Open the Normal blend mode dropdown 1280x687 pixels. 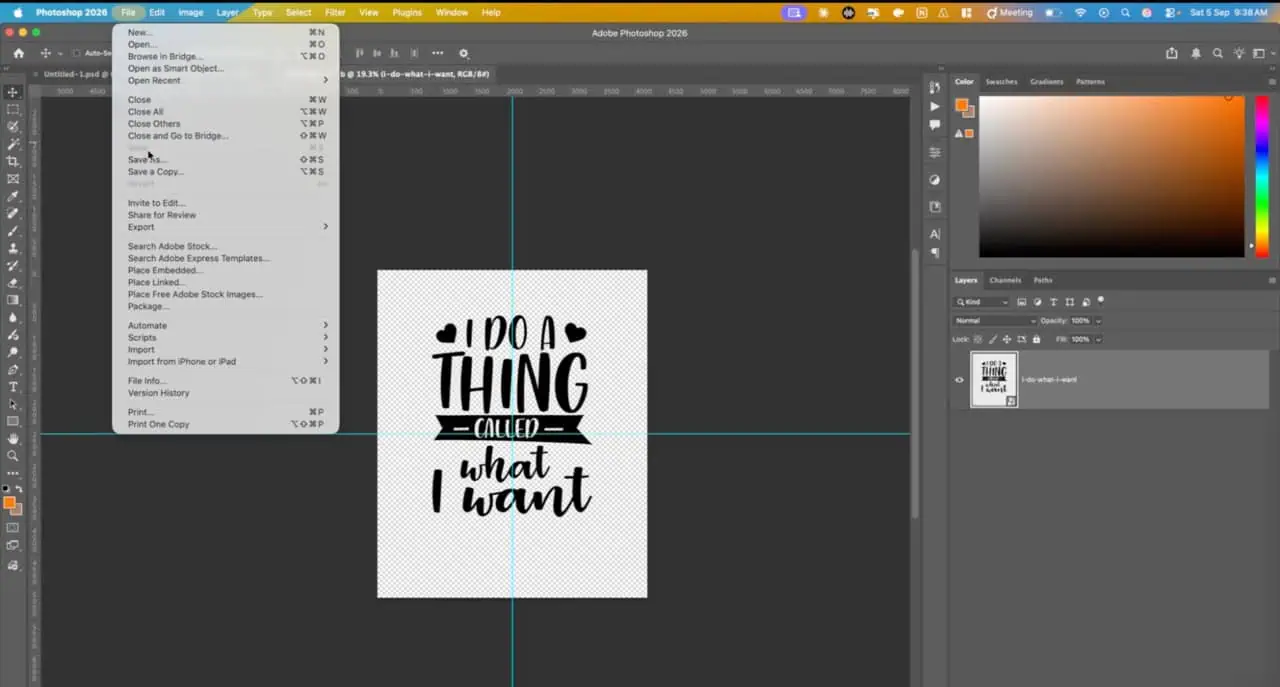[x=995, y=321]
